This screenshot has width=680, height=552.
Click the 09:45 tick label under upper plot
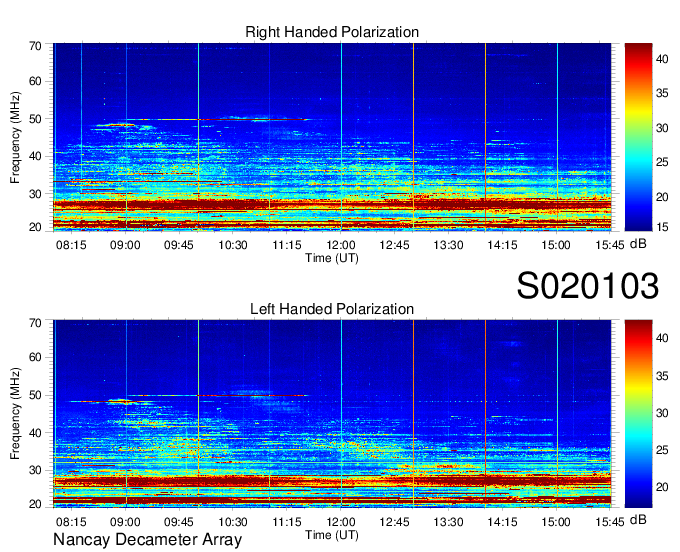tap(179, 245)
